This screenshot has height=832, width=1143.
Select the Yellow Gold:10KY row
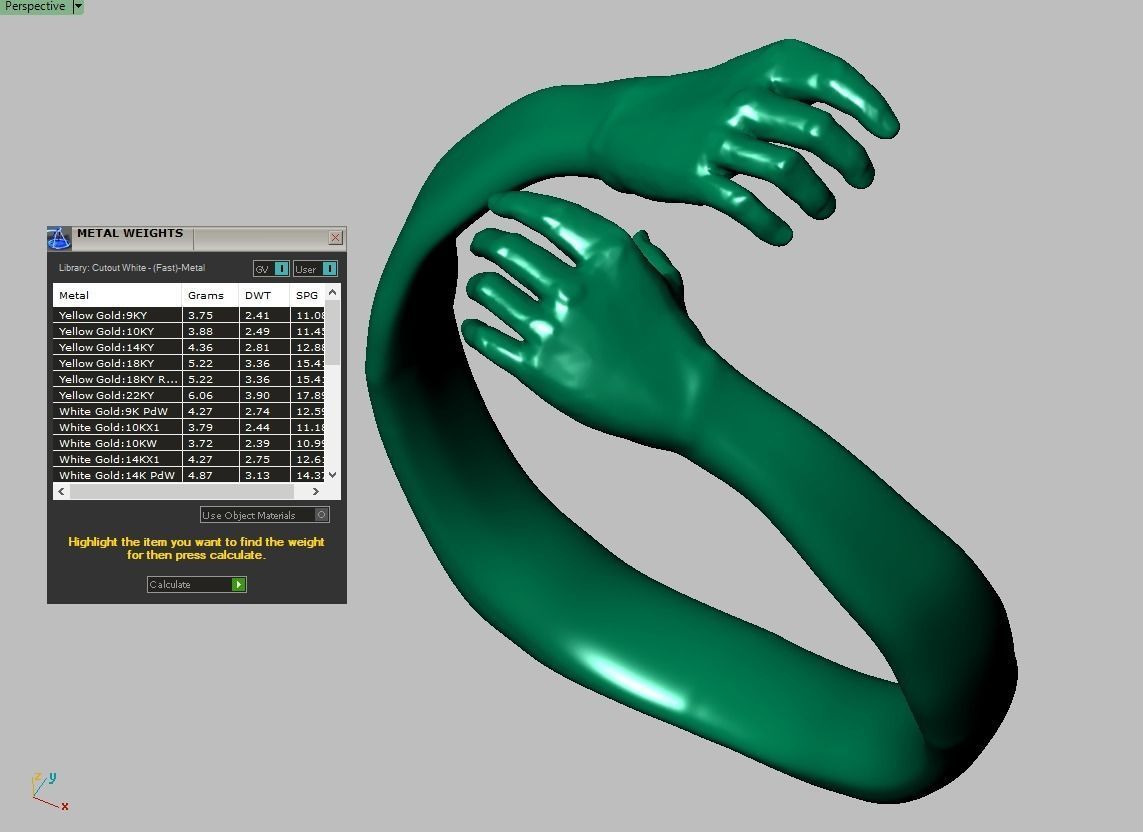click(x=188, y=331)
